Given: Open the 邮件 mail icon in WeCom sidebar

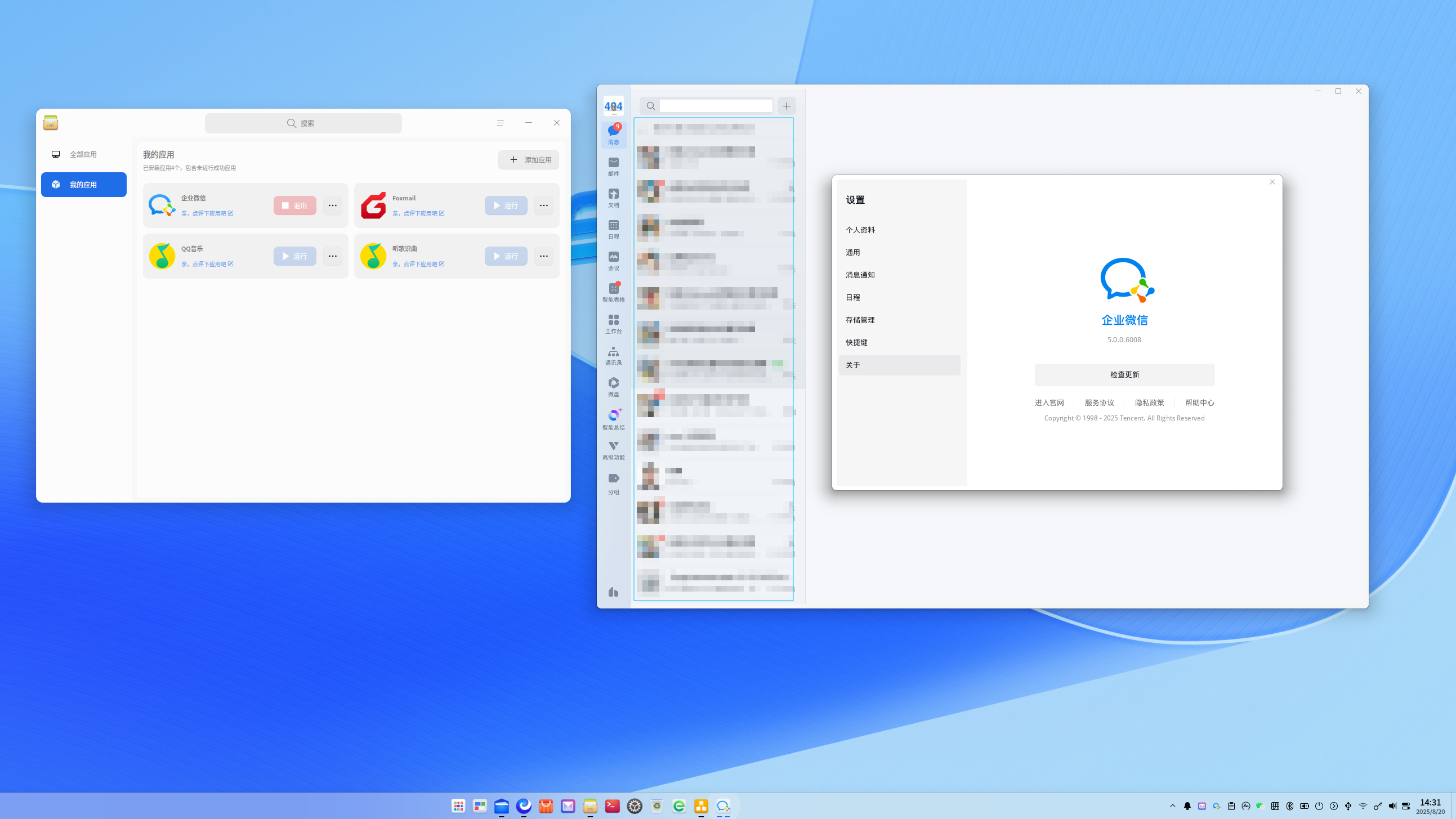Looking at the screenshot, I should point(613,167).
